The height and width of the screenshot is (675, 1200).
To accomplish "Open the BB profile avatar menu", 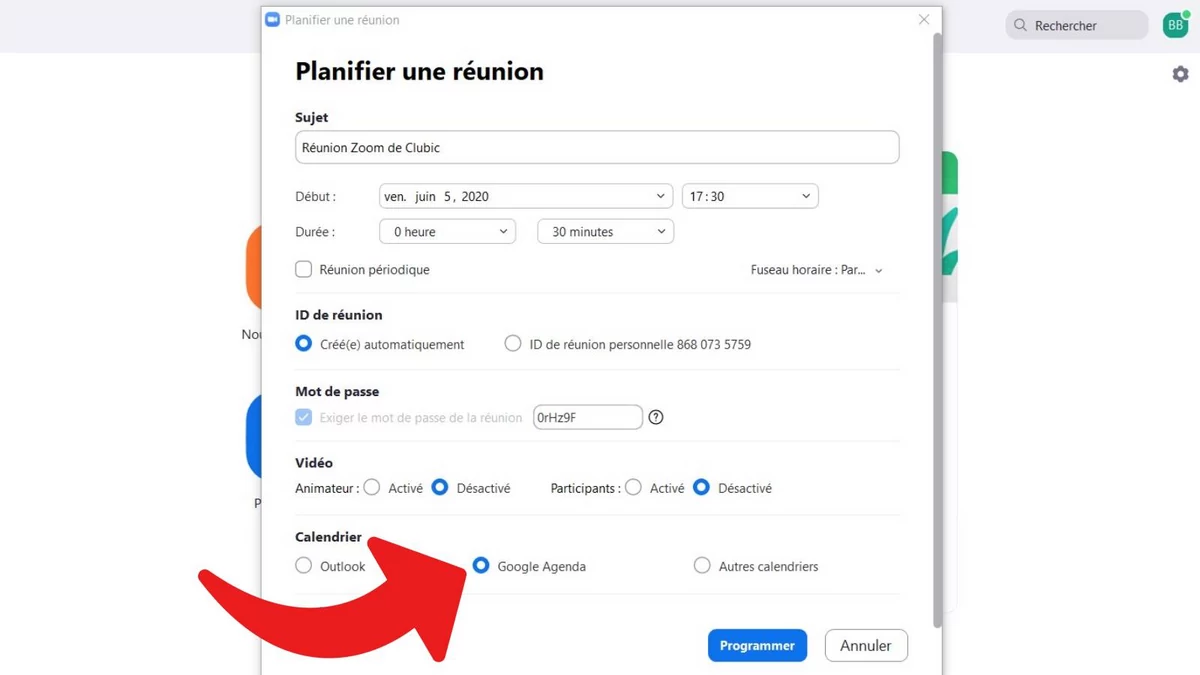I will point(1175,25).
